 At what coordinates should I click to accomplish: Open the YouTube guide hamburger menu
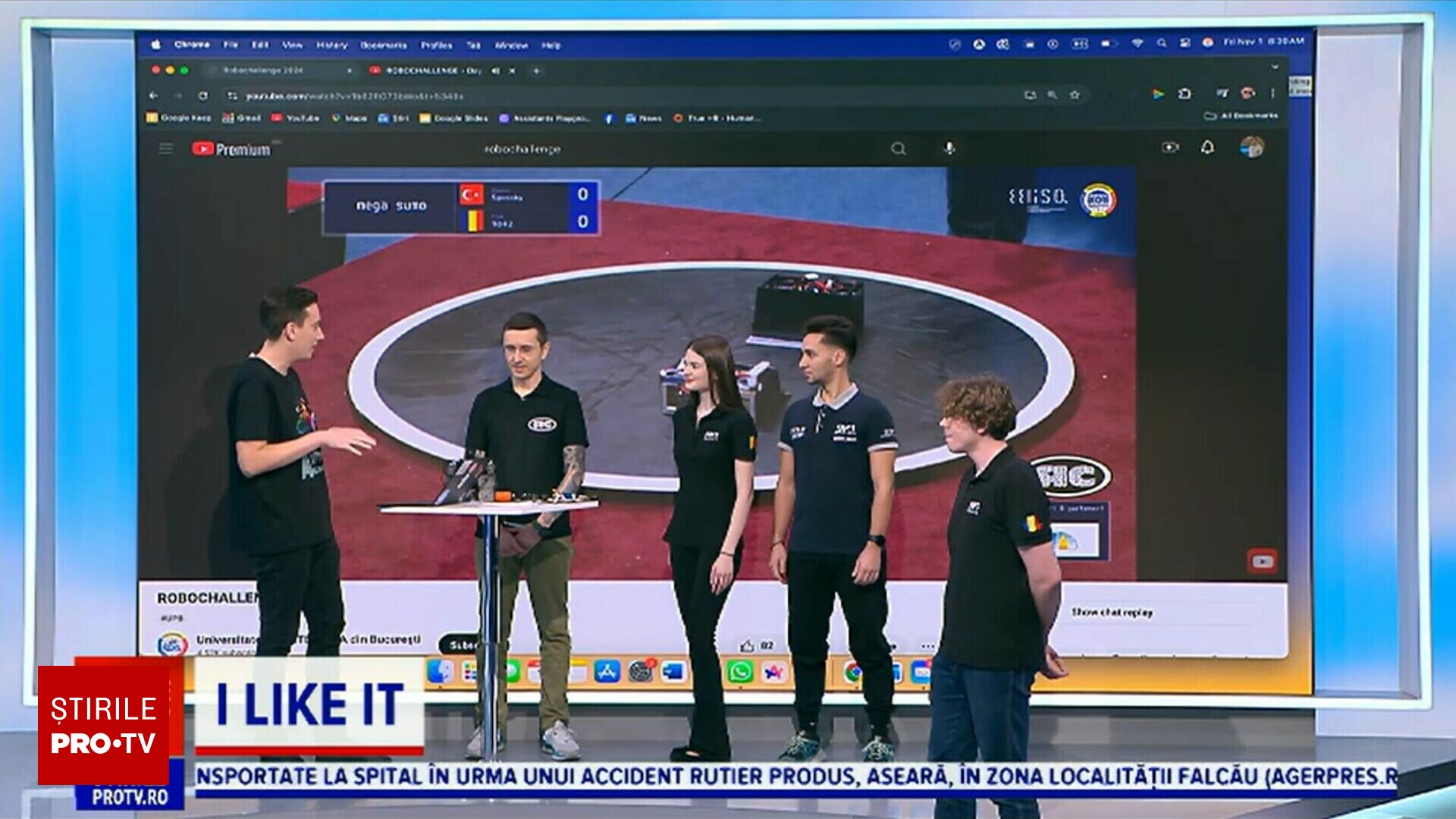(166, 149)
